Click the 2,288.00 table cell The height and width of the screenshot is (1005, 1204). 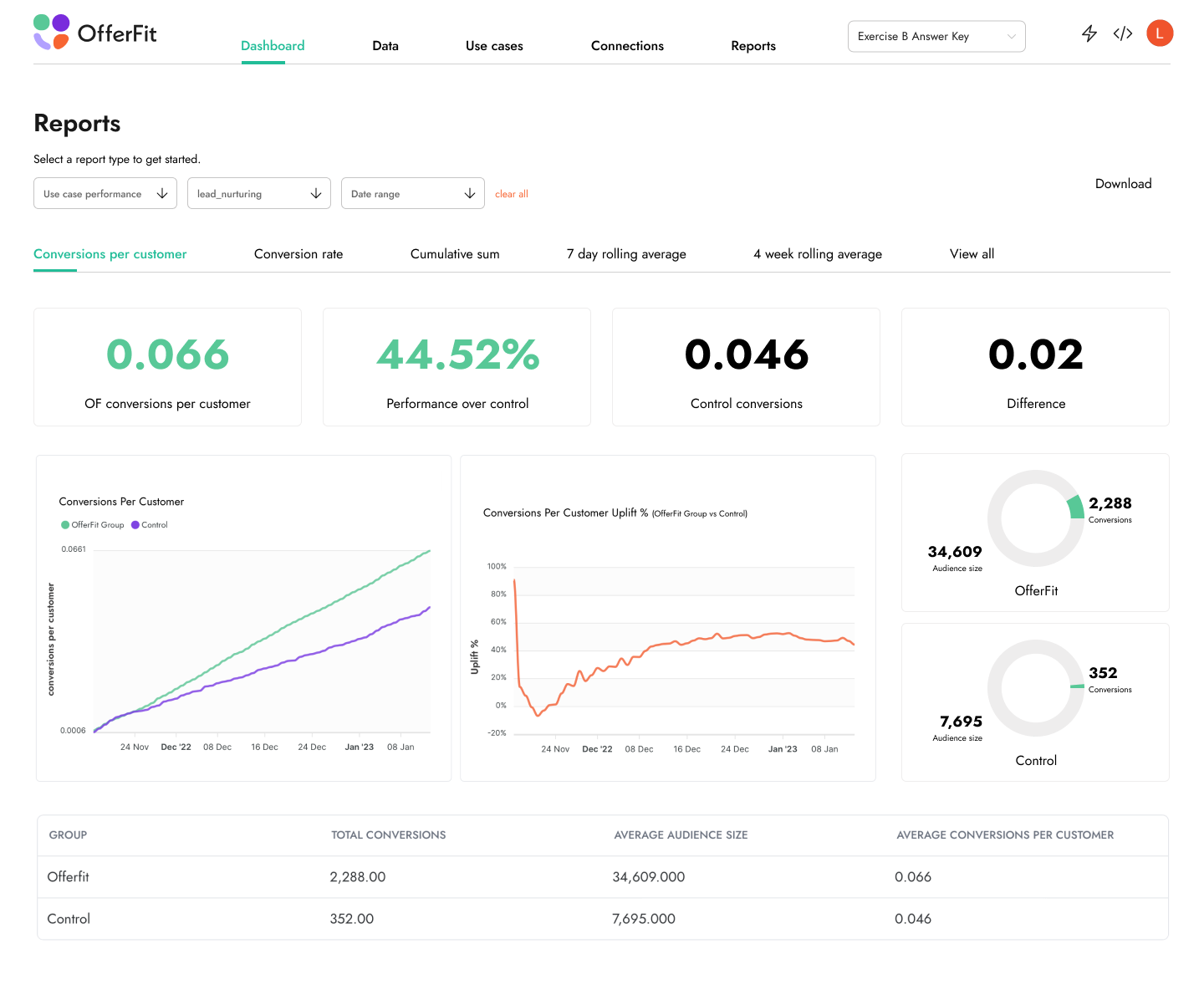(x=358, y=877)
